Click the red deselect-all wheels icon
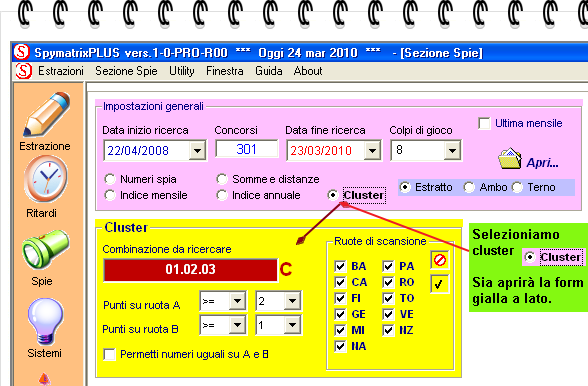 440,260
